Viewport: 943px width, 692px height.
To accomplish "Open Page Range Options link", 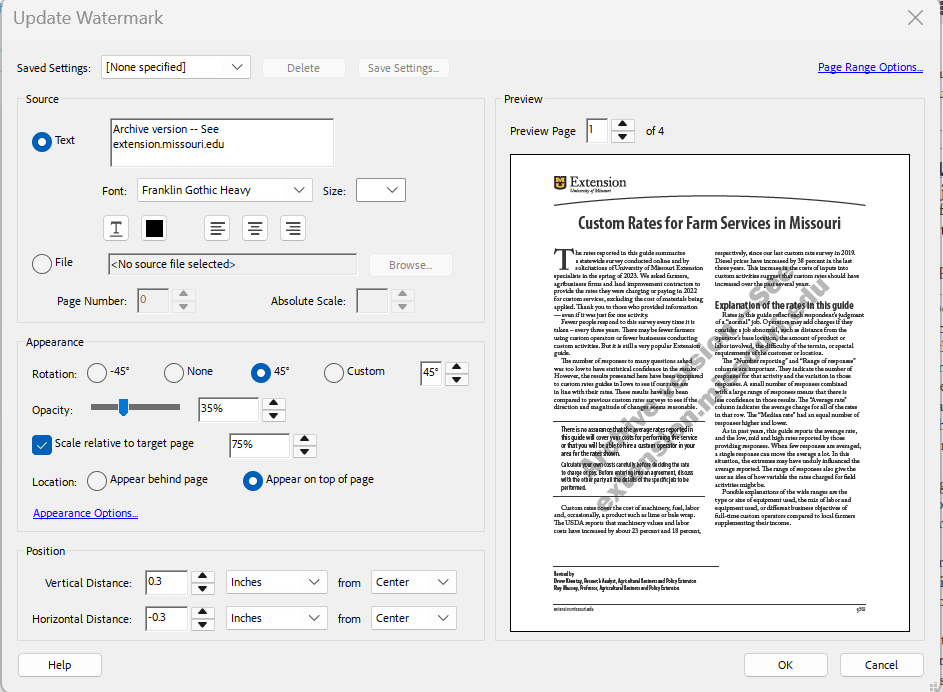I will coord(870,67).
